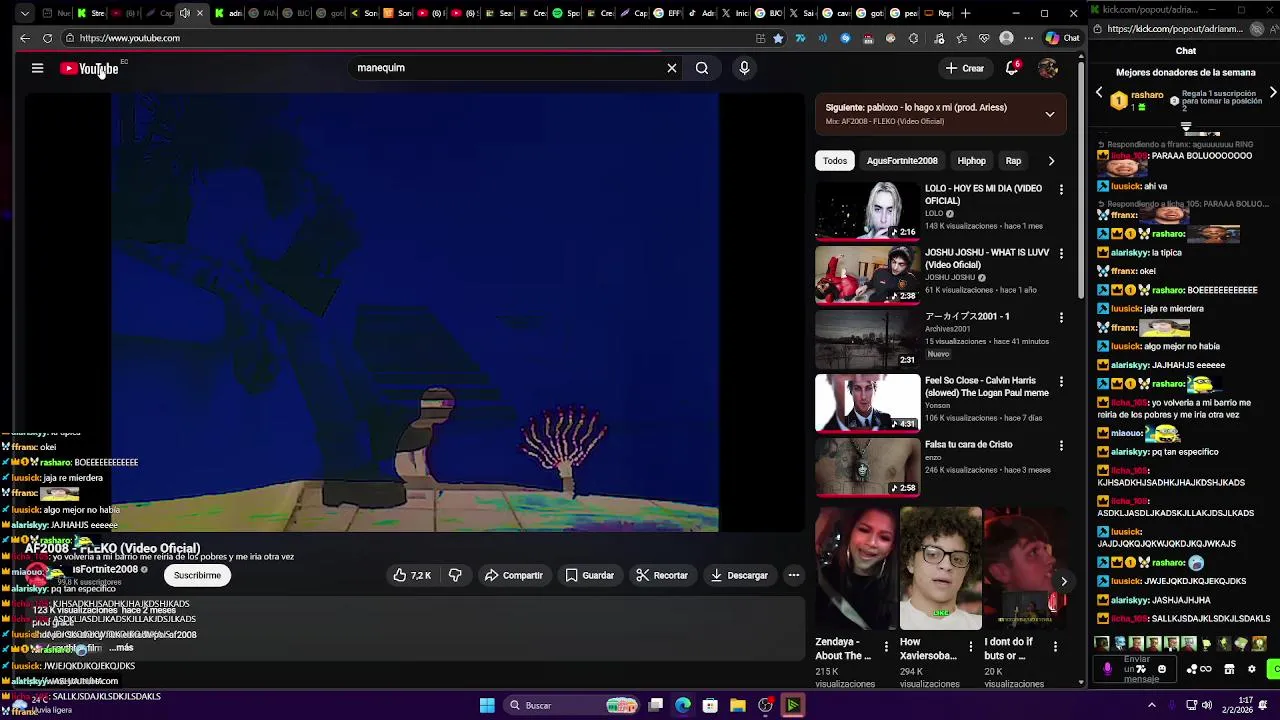Click the YouTube search text field
Viewport: 1280px width, 720px height.
click(x=505, y=68)
